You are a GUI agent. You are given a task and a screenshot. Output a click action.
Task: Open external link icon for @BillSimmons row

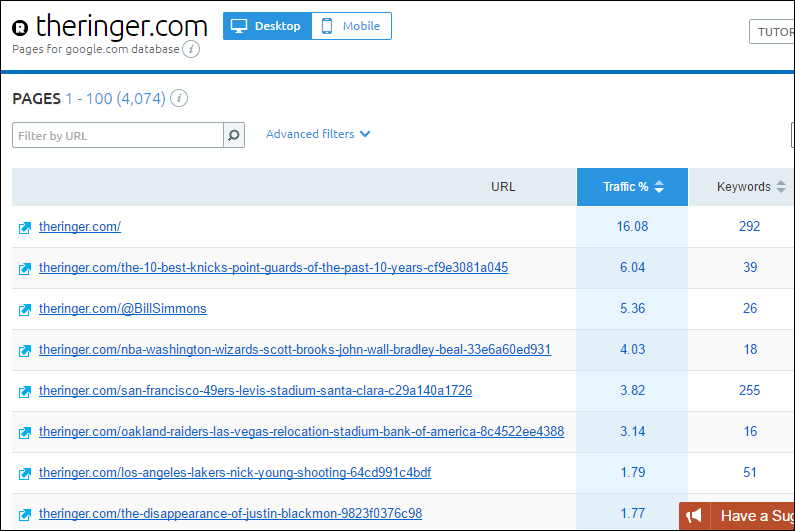[x=25, y=310]
